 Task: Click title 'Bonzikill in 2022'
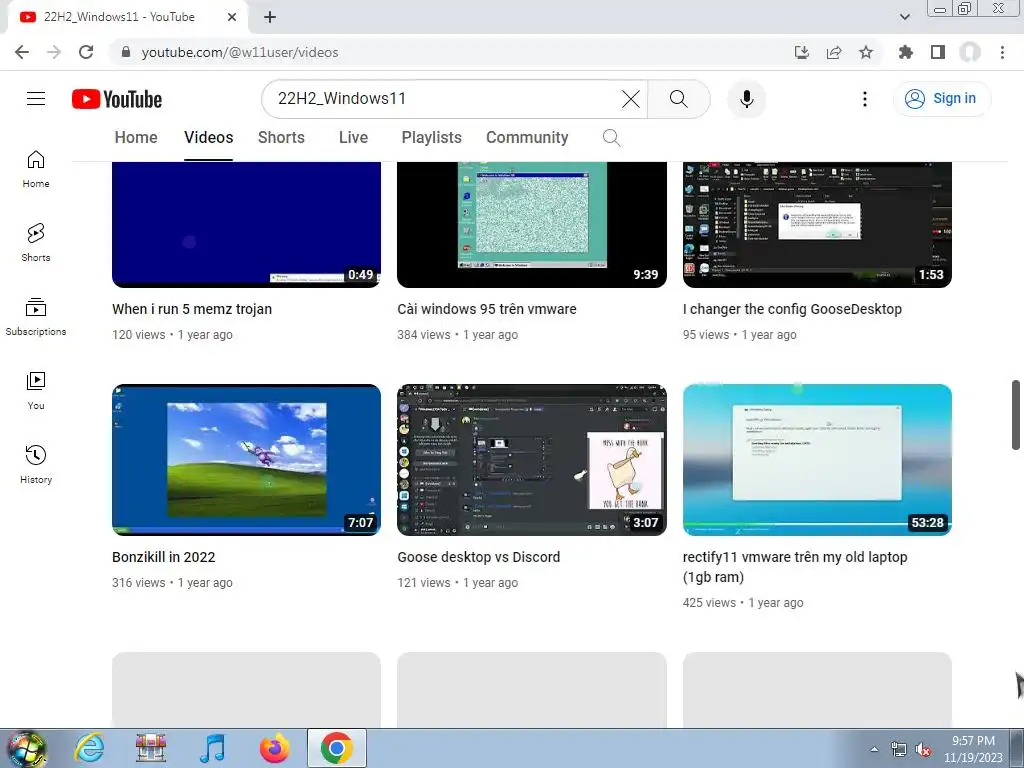coord(163,558)
